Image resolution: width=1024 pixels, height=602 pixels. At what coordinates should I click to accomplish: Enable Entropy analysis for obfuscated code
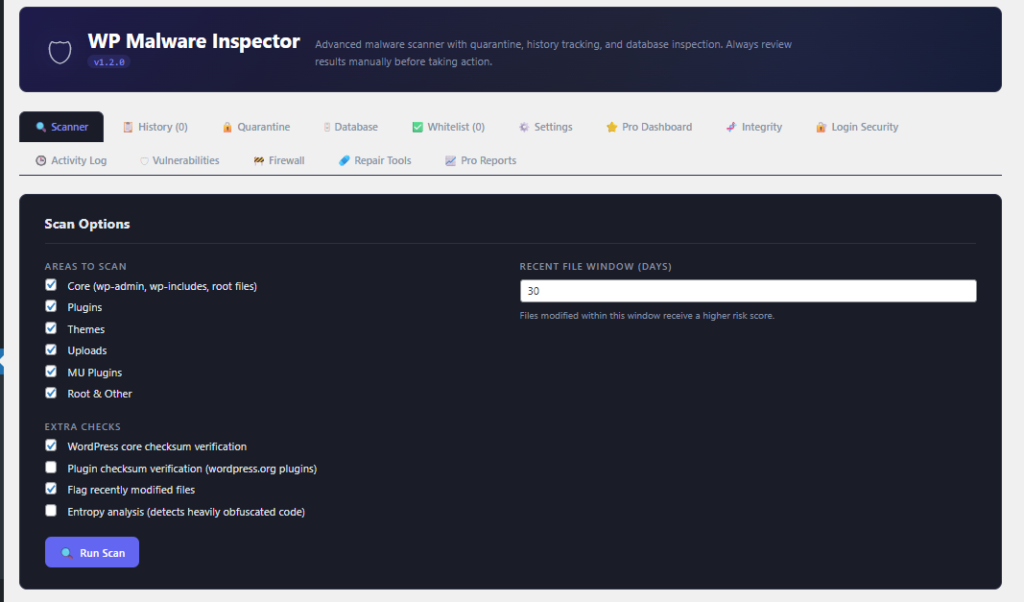coord(51,510)
